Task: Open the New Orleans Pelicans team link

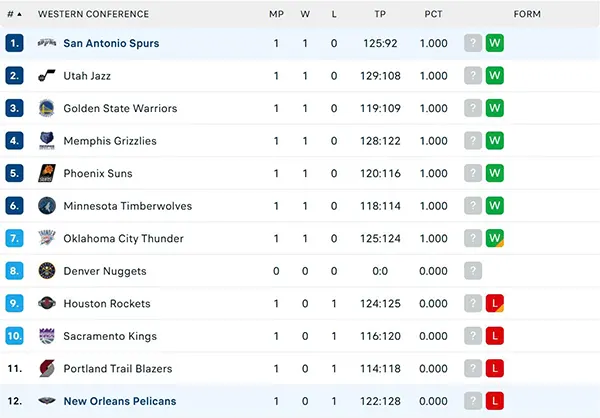Action: [119, 401]
